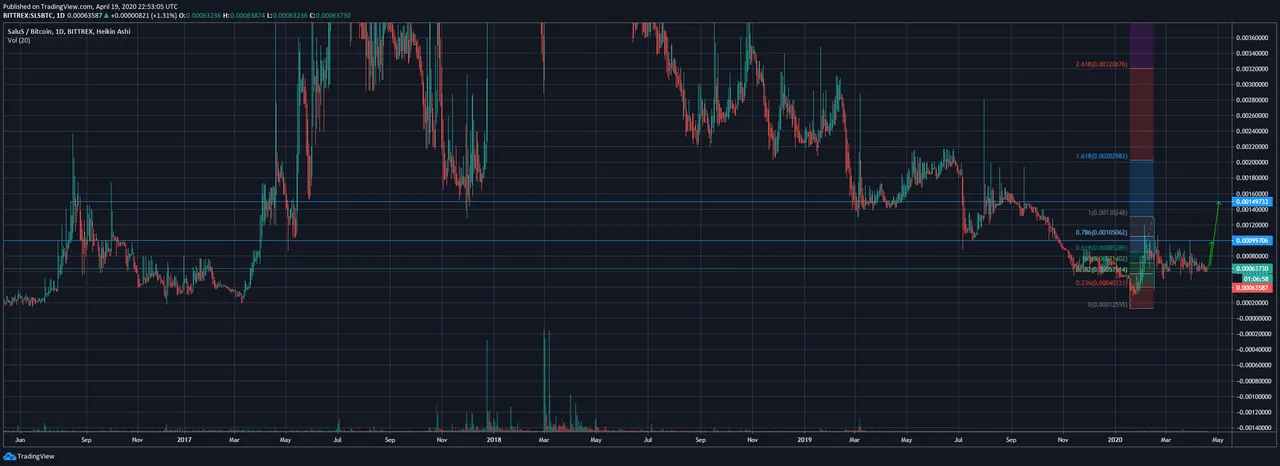Click the red Fibonacci zone below 2.618
The width and height of the screenshot is (1280, 466).
click(1142, 114)
